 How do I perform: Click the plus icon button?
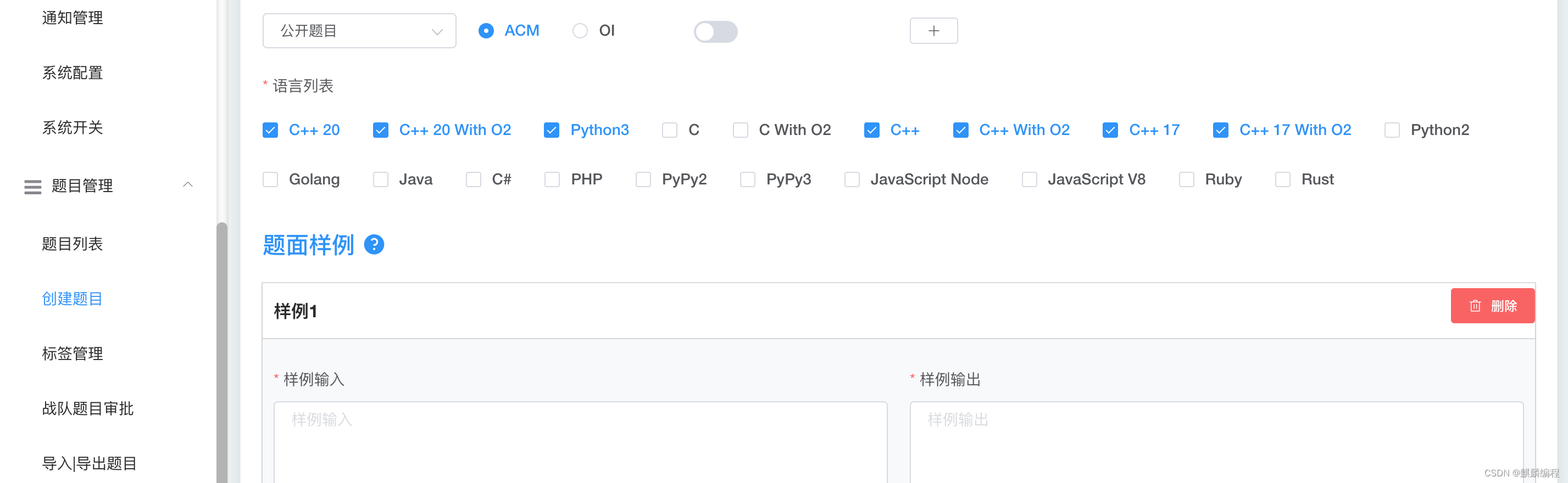(x=933, y=30)
